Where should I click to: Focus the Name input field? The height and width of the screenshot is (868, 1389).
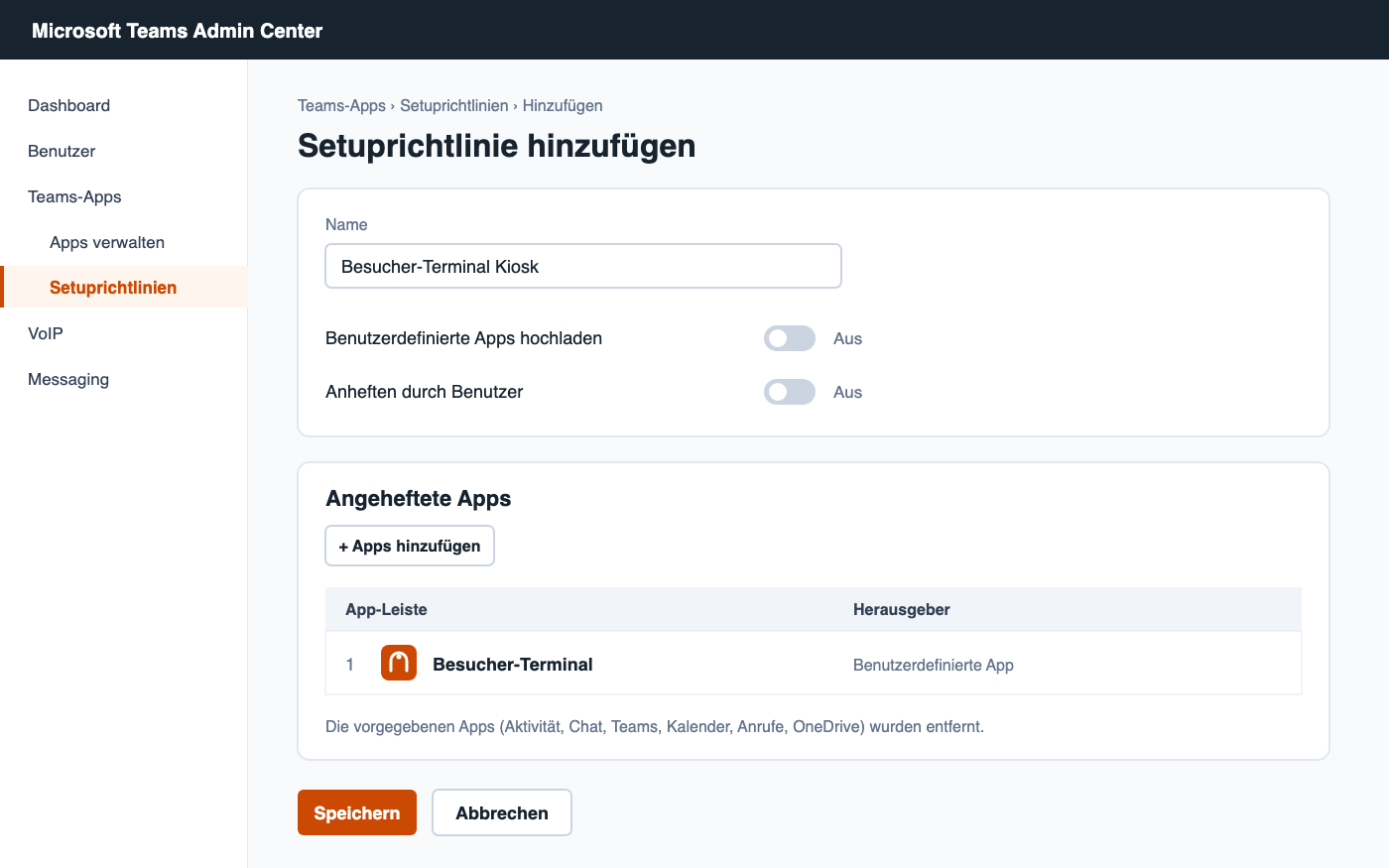coord(583,266)
